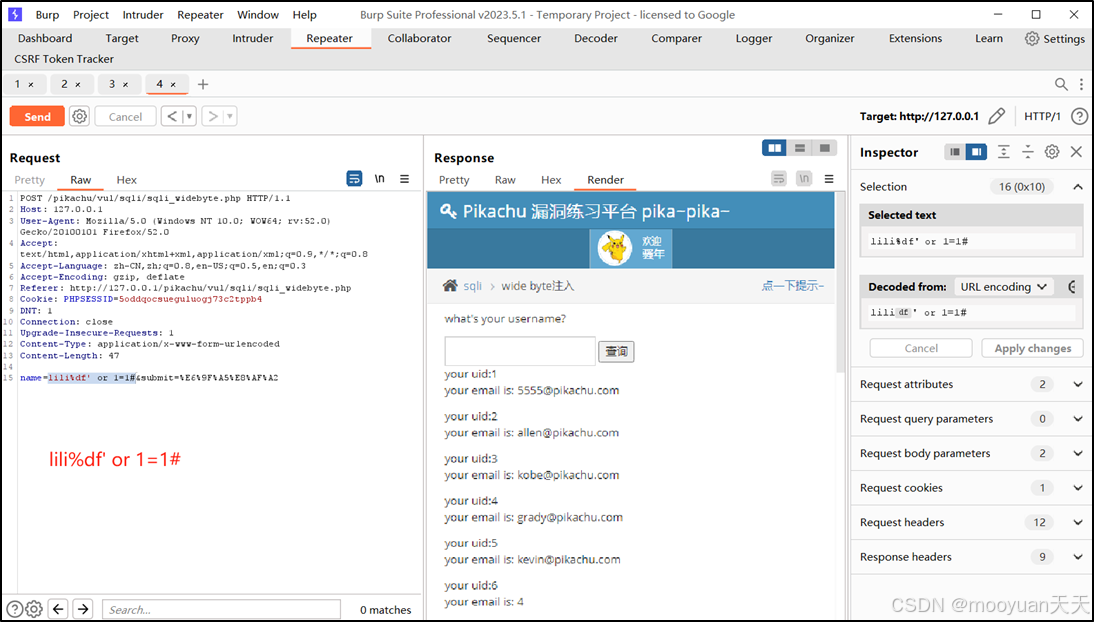Close Repeater tab 3
The height and width of the screenshot is (622, 1094).
pyautogui.click(x=126, y=84)
